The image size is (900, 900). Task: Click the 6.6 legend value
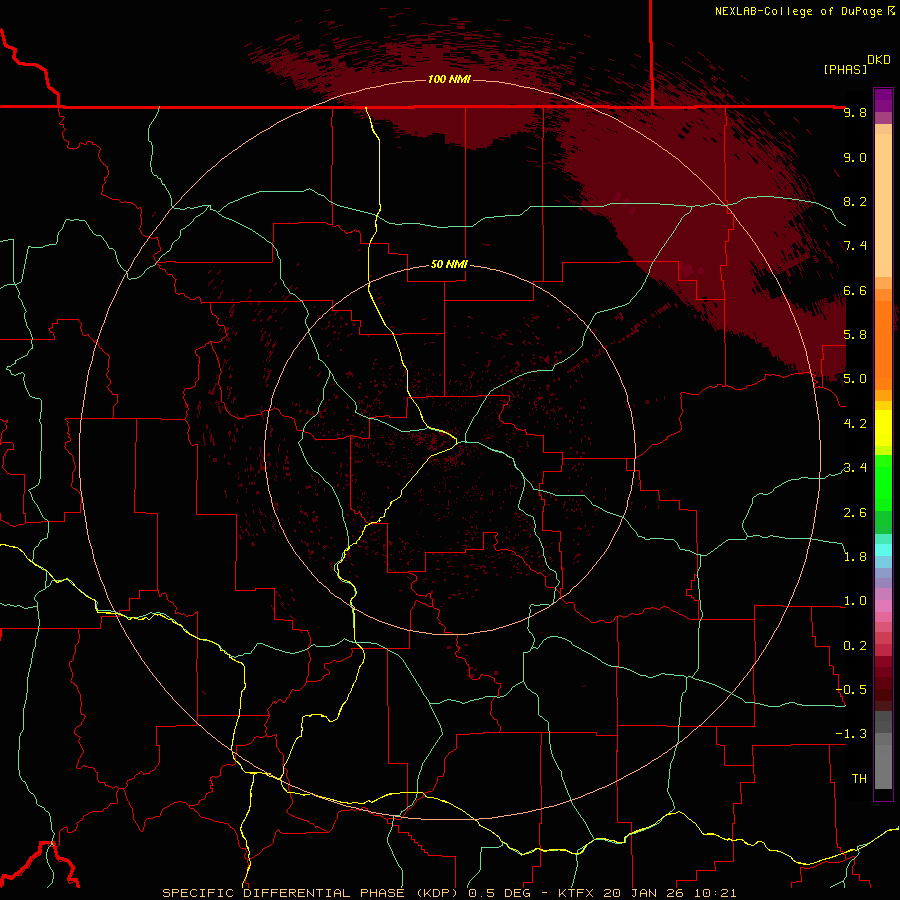pos(855,290)
